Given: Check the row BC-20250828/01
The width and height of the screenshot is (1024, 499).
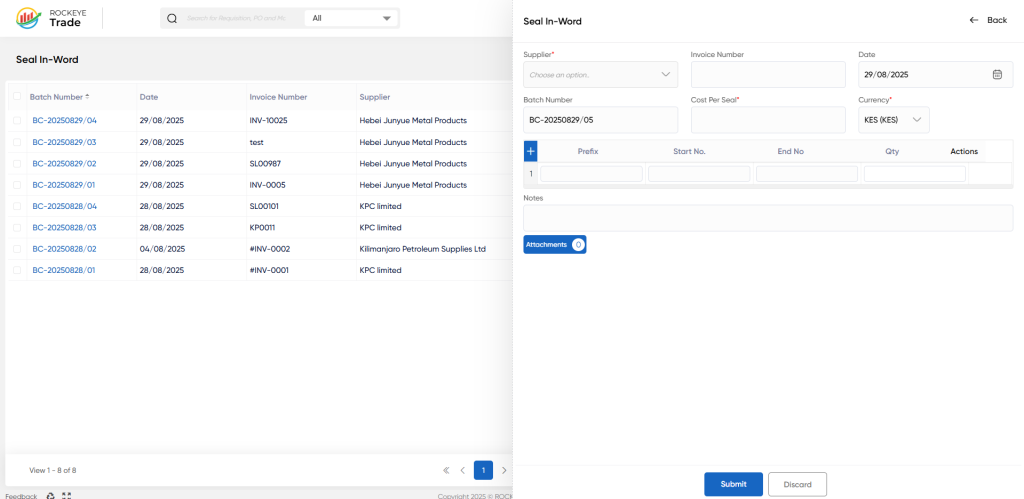Looking at the screenshot, I should (x=17, y=270).
